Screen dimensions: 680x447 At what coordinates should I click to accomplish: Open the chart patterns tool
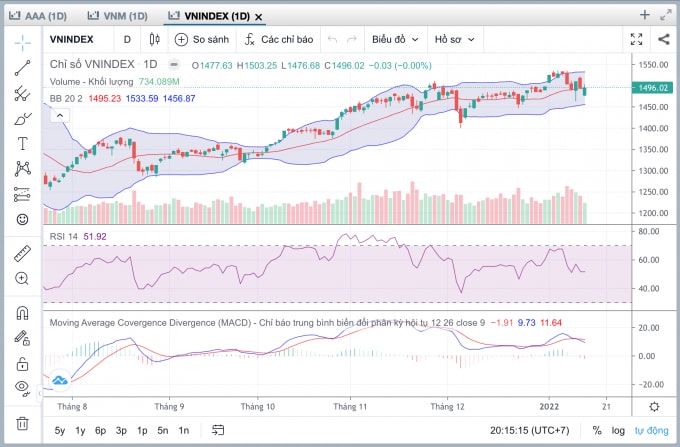point(23,169)
